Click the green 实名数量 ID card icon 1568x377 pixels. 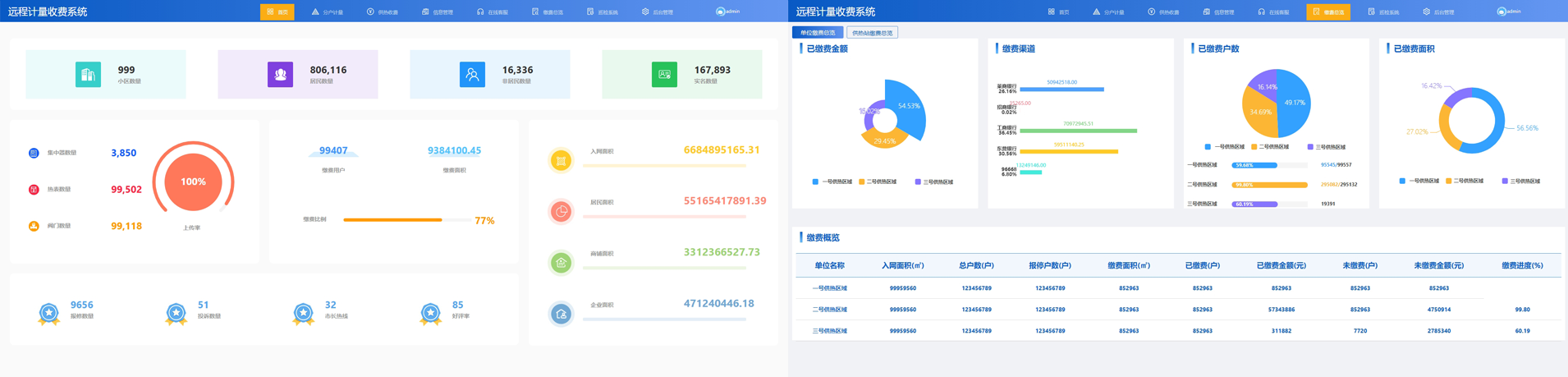pos(664,75)
